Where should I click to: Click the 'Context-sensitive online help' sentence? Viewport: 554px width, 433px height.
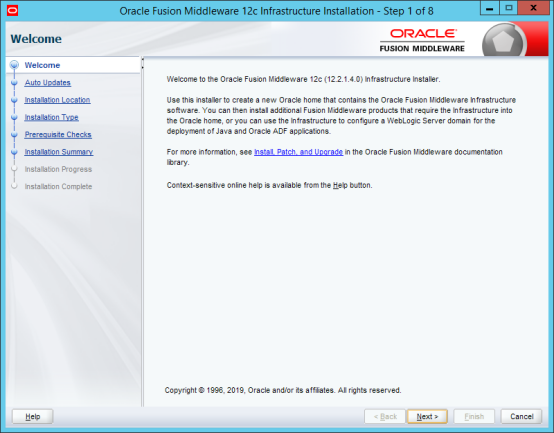269,185
